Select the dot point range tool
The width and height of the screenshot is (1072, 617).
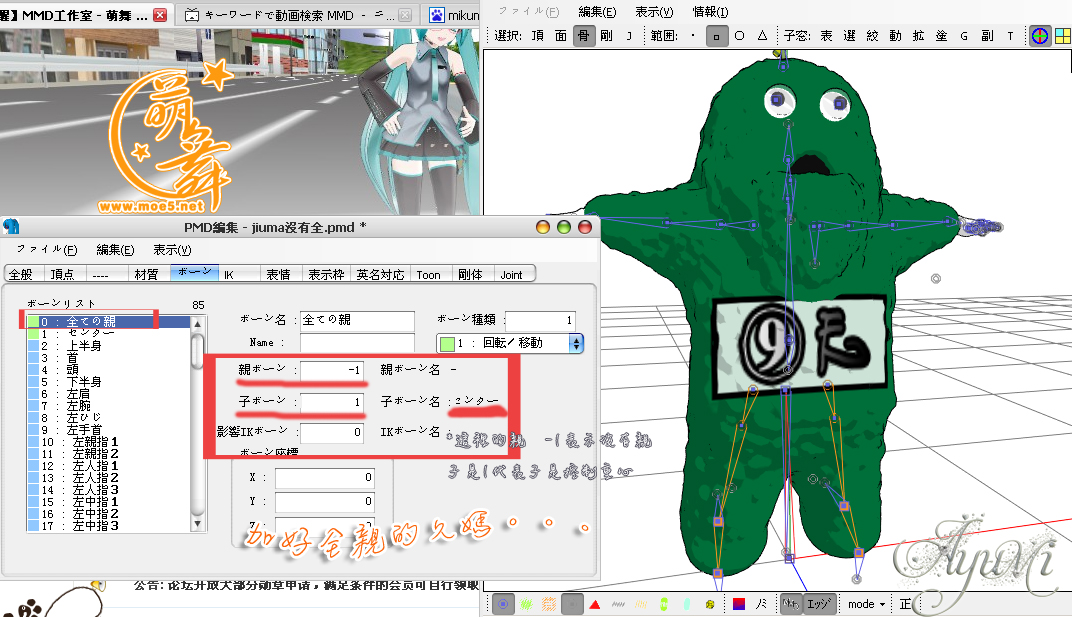tap(693, 36)
